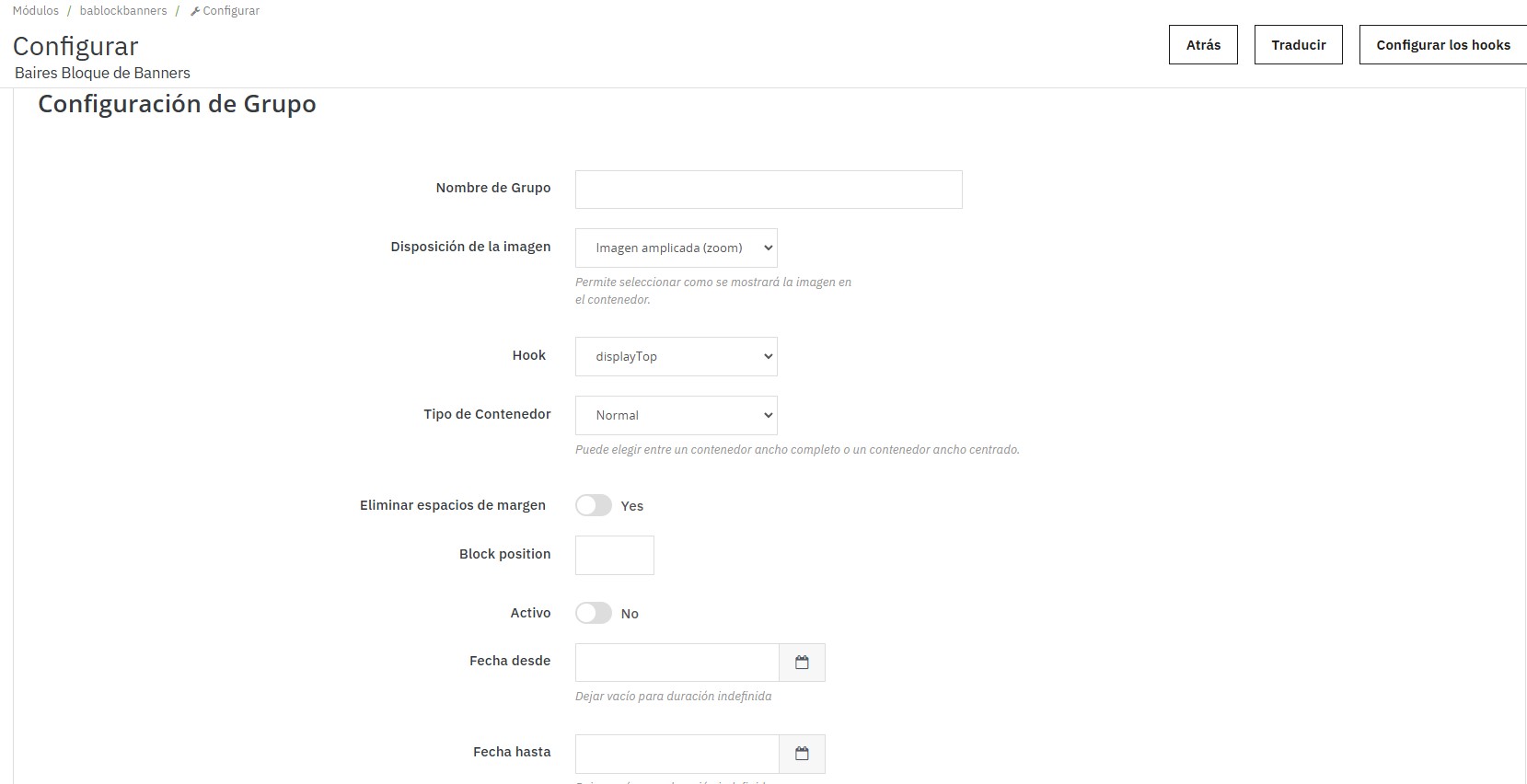Expand the Hook displayTop dropdown
The width and height of the screenshot is (1527, 784).
pos(676,357)
